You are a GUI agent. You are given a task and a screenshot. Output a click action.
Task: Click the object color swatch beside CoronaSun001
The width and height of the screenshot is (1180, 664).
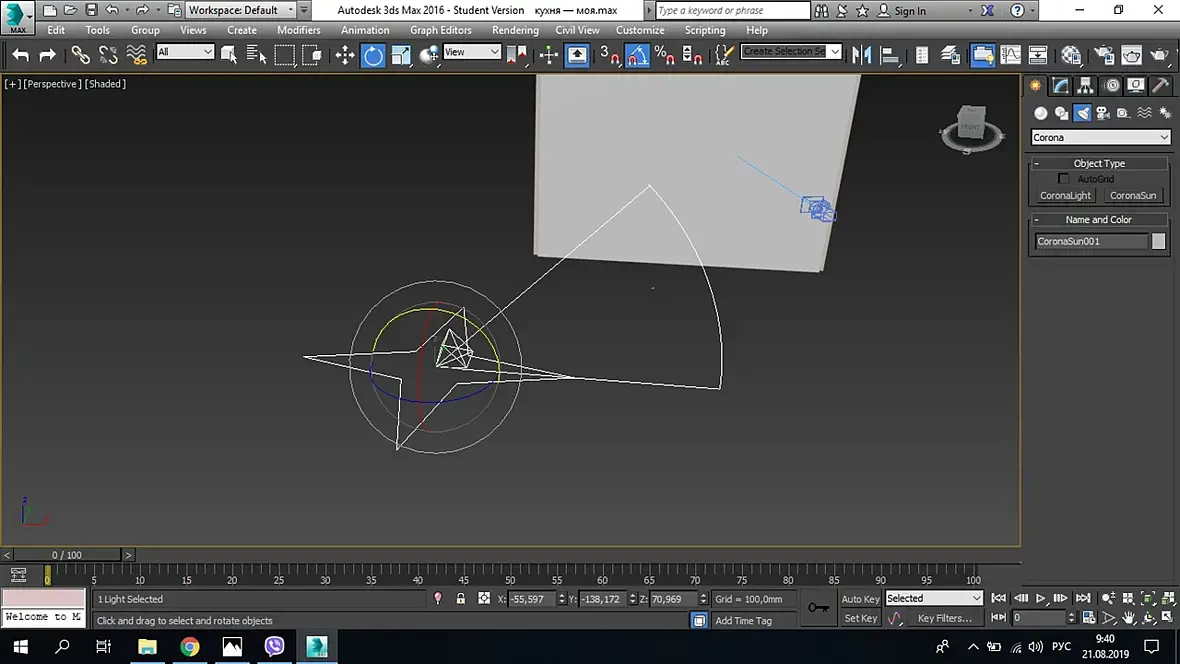[1158, 241]
